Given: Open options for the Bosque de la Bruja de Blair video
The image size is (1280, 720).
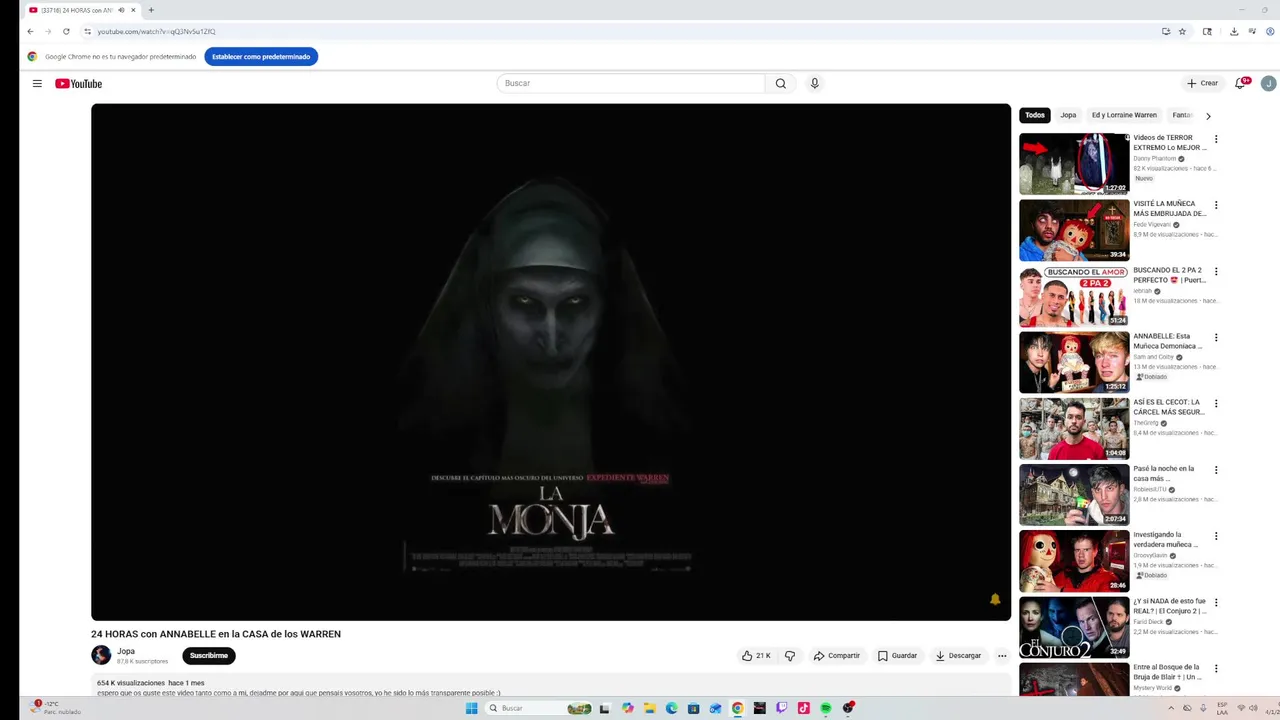Looking at the screenshot, I should [x=1216, y=669].
